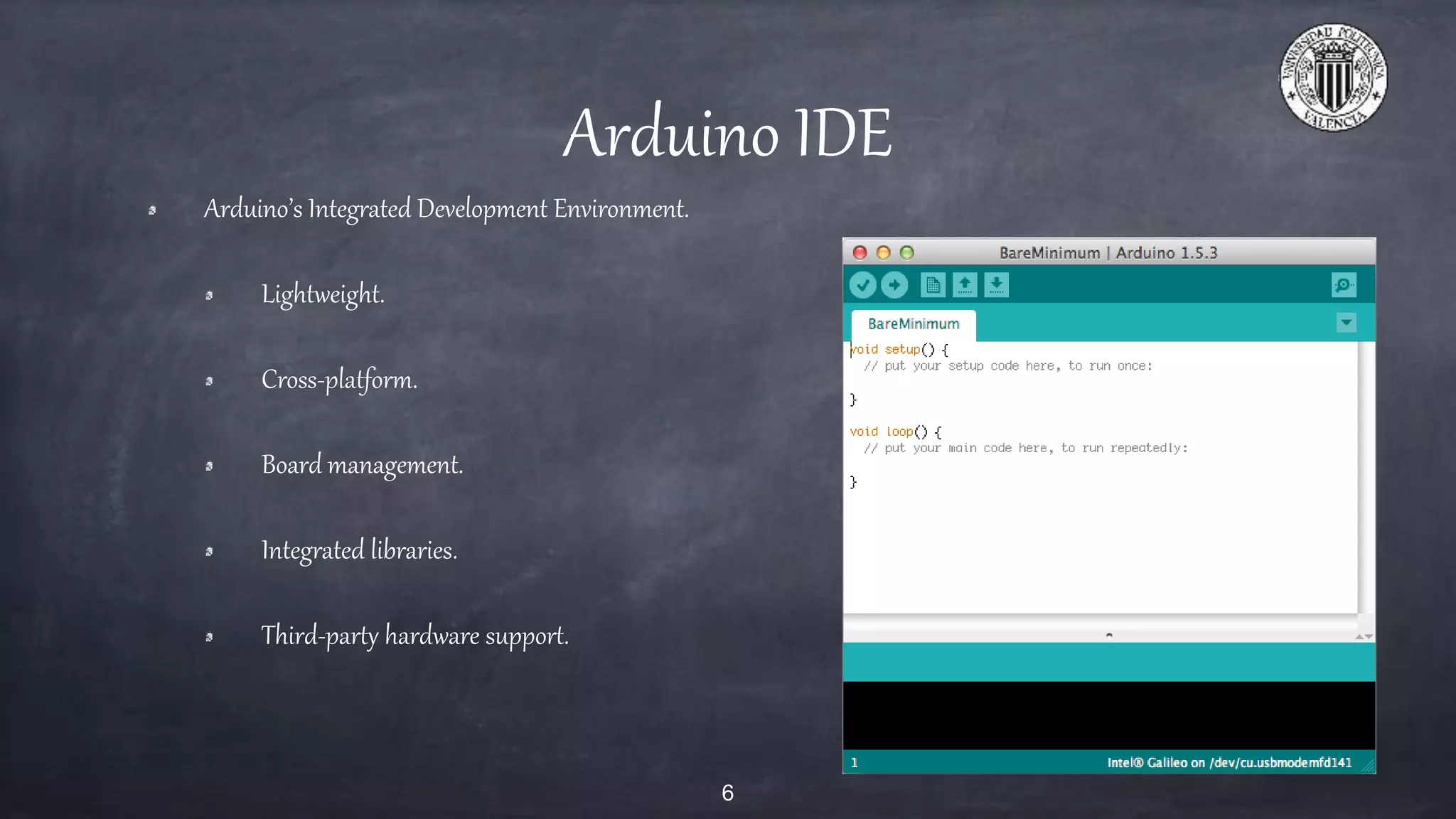Image resolution: width=1456 pixels, height=819 pixels.
Task: Click the university seal logo
Action: click(x=1333, y=77)
